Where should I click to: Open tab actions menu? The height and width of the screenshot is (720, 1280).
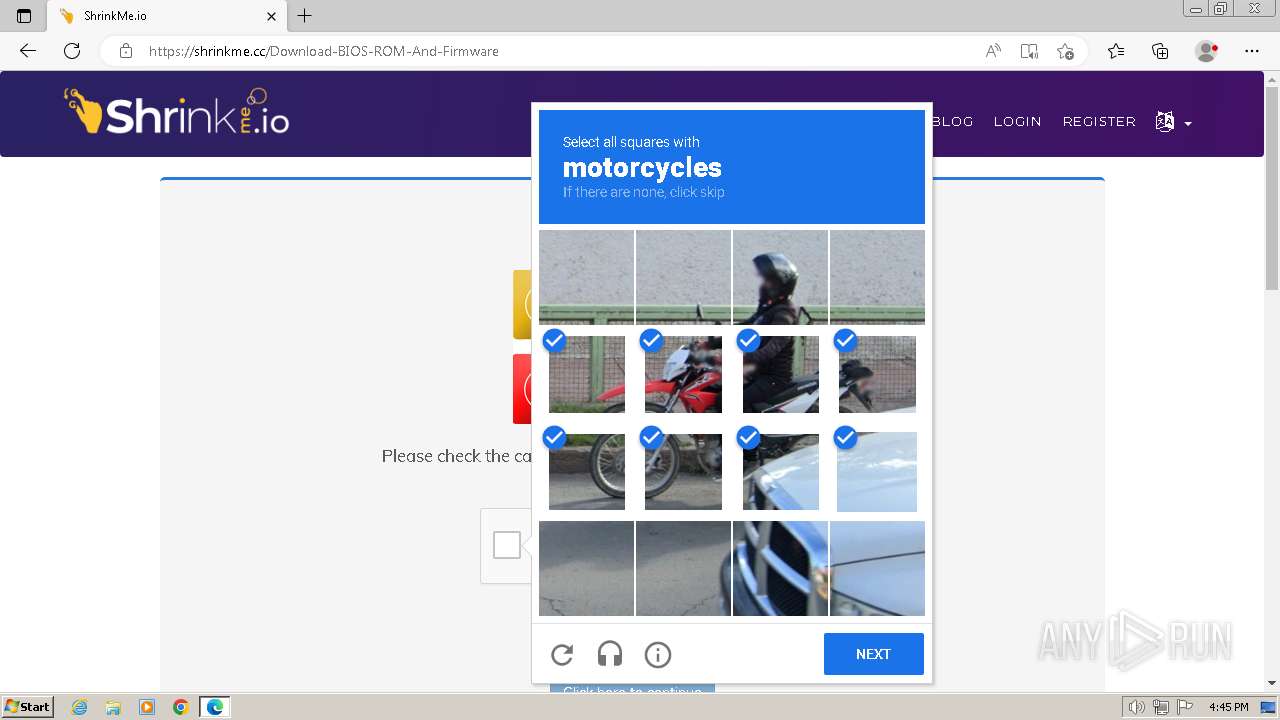pyautogui.click(x=24, y=16)
